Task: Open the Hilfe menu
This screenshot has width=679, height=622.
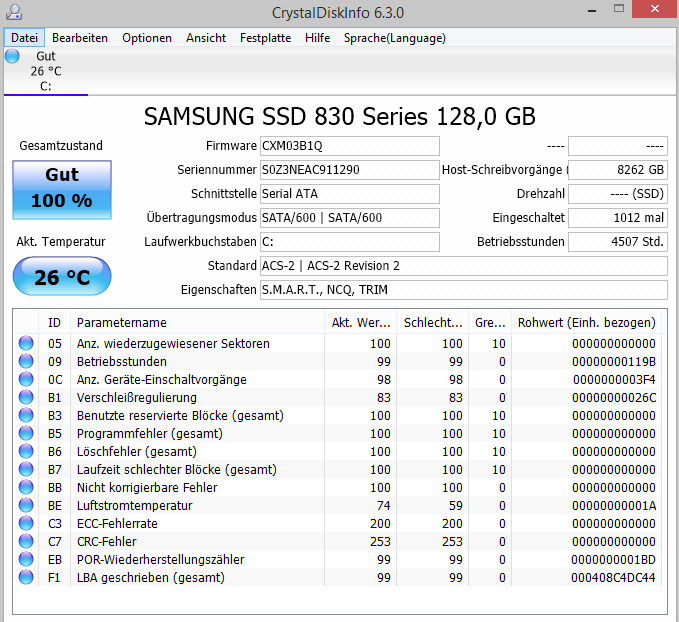Action: click(317, 38)
